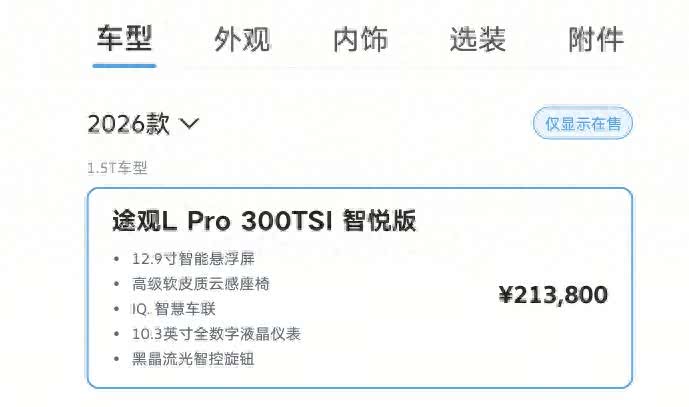The image size is (689, 407).
Task: Click the blue underline indicator below 车型
Action: pyautogui.click(x=124, y=66)
